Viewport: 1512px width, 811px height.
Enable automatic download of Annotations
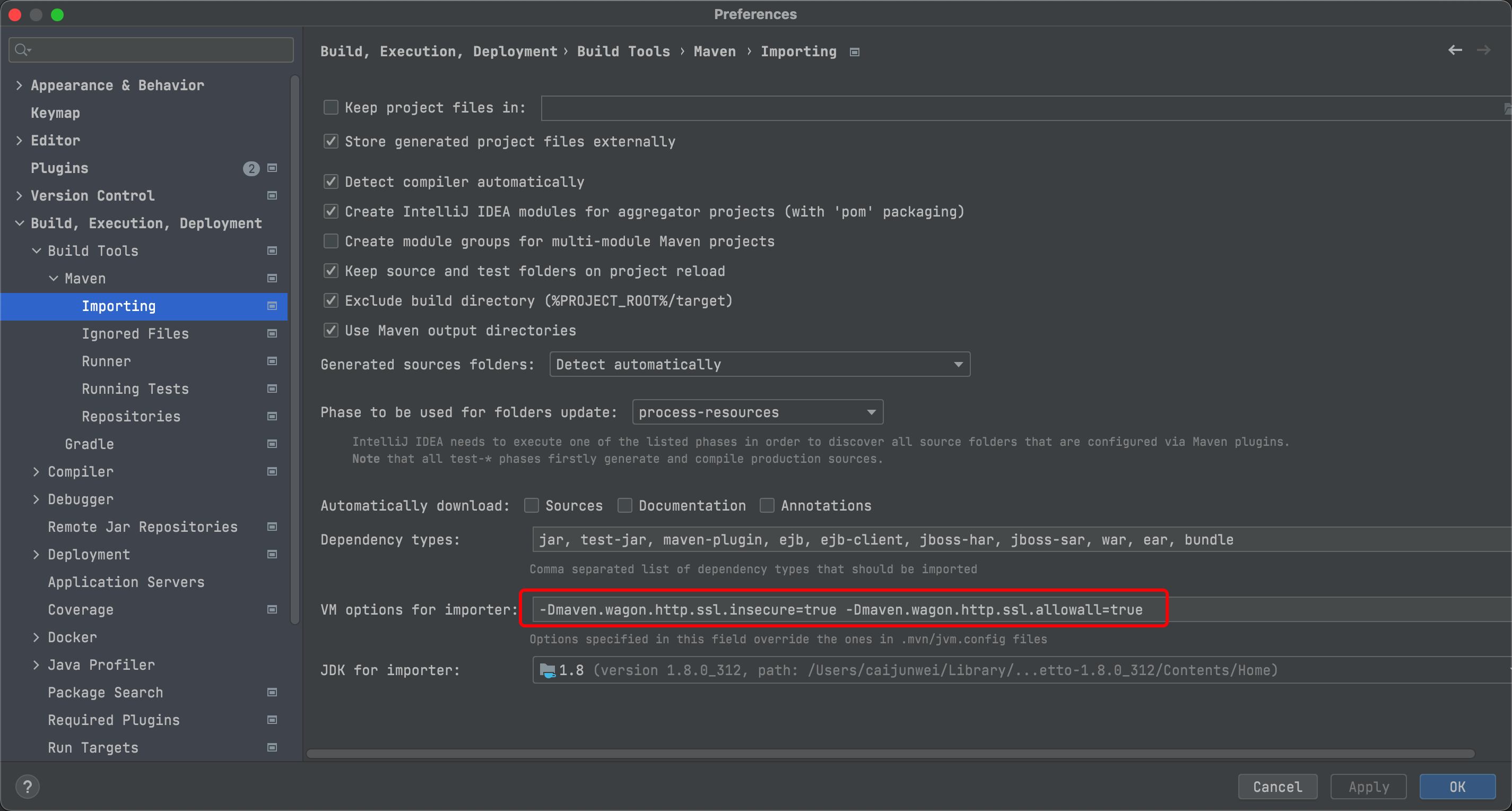767,506
